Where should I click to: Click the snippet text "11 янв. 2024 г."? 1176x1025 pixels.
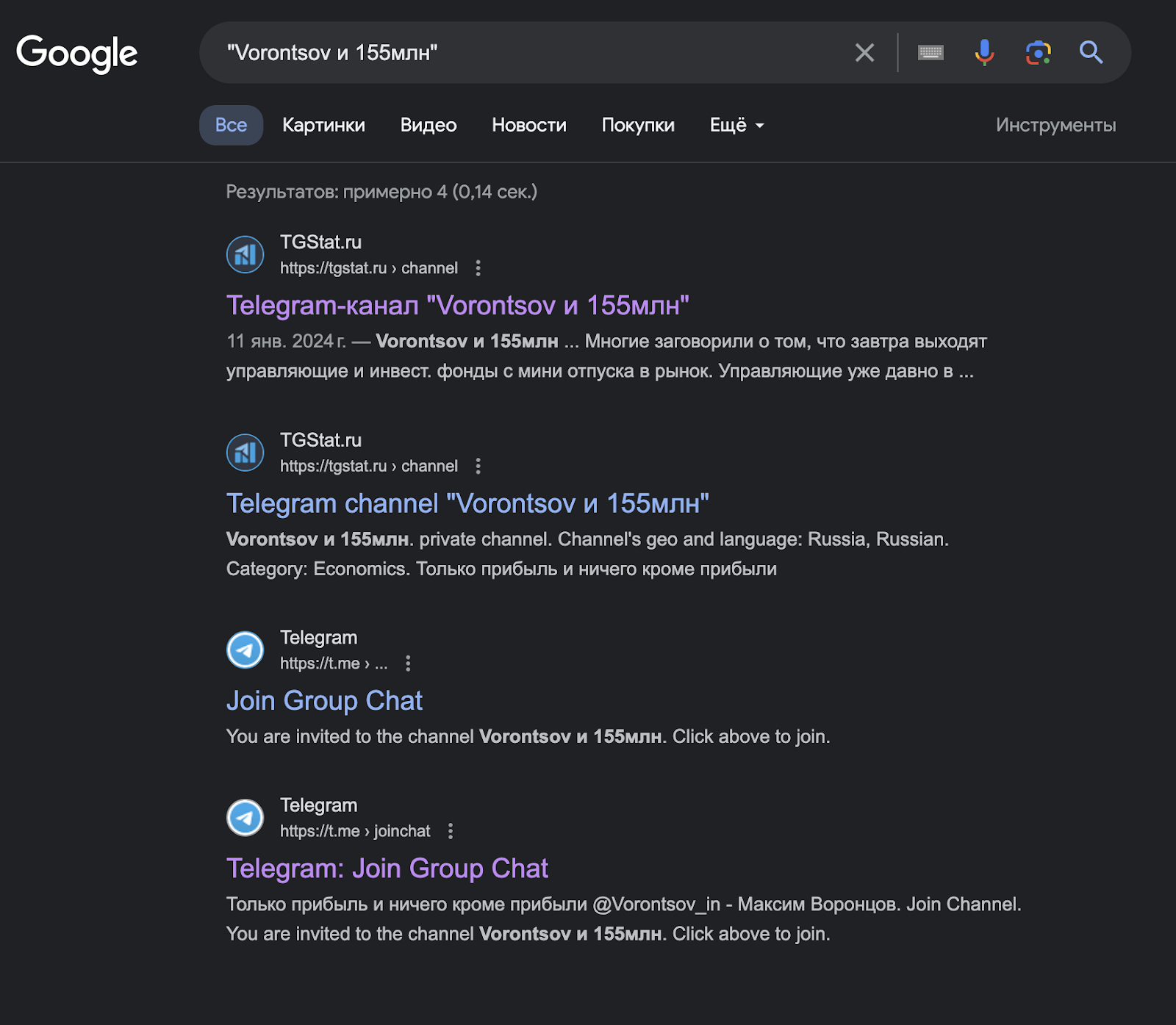(286, 341)
